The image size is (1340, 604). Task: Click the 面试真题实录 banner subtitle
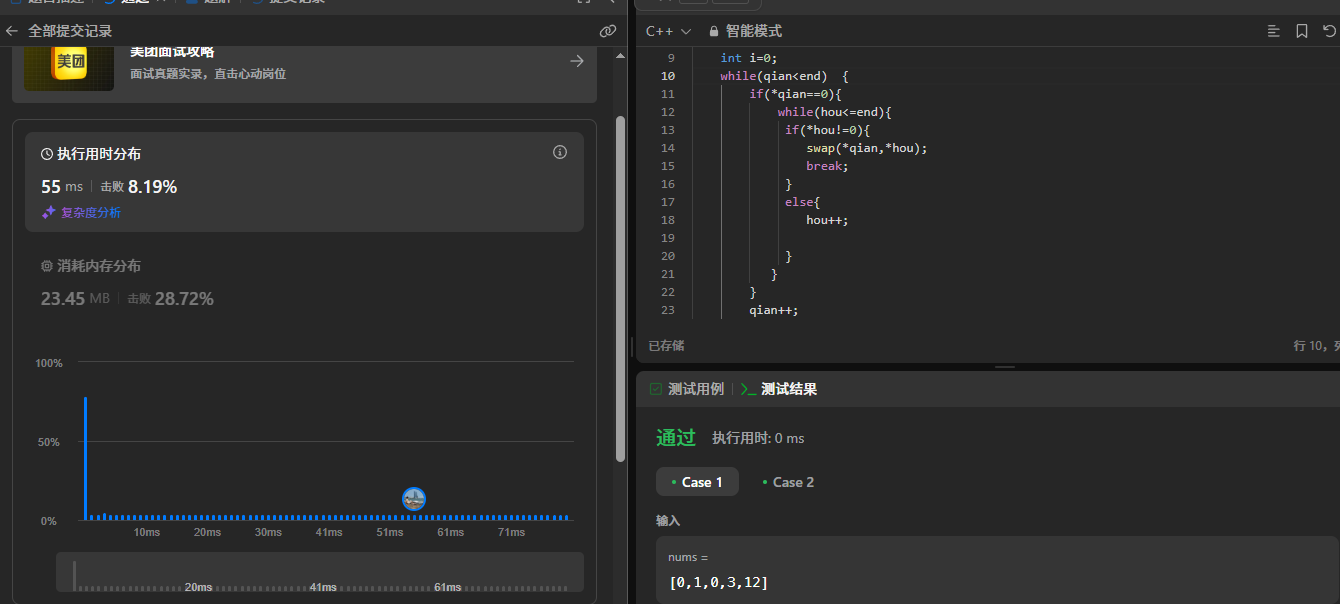208,74
